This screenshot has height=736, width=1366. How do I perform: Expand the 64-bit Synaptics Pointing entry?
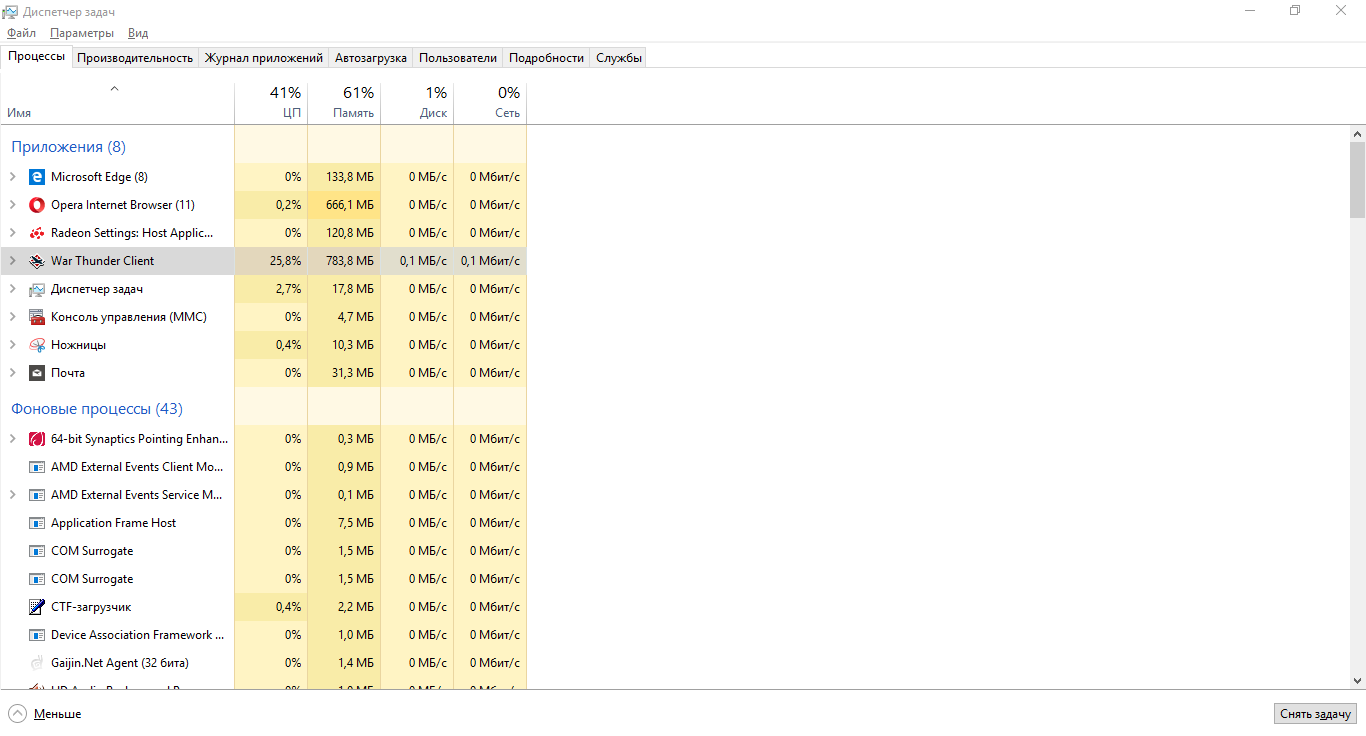click(x=12, y=439)
